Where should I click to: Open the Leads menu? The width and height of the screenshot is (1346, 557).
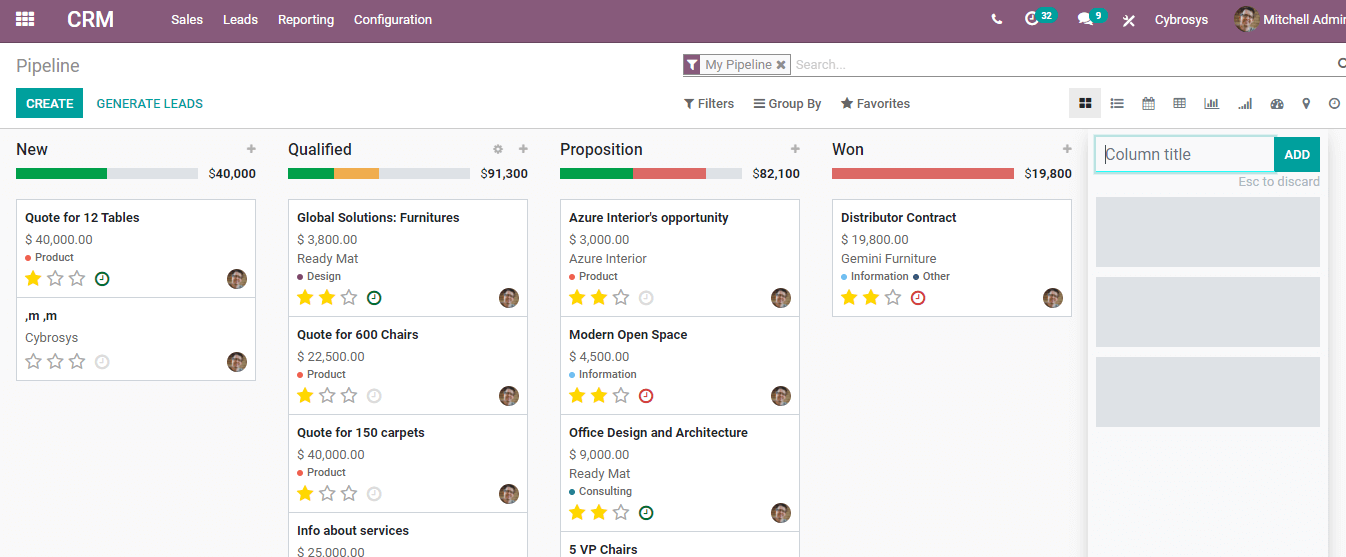[240, 20]
